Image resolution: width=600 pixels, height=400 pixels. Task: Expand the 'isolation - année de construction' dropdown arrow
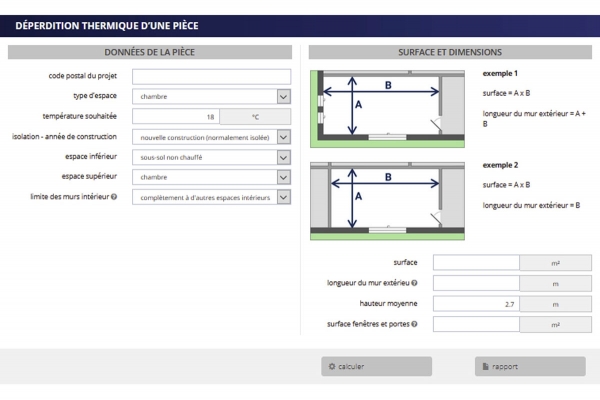(284, 137)
